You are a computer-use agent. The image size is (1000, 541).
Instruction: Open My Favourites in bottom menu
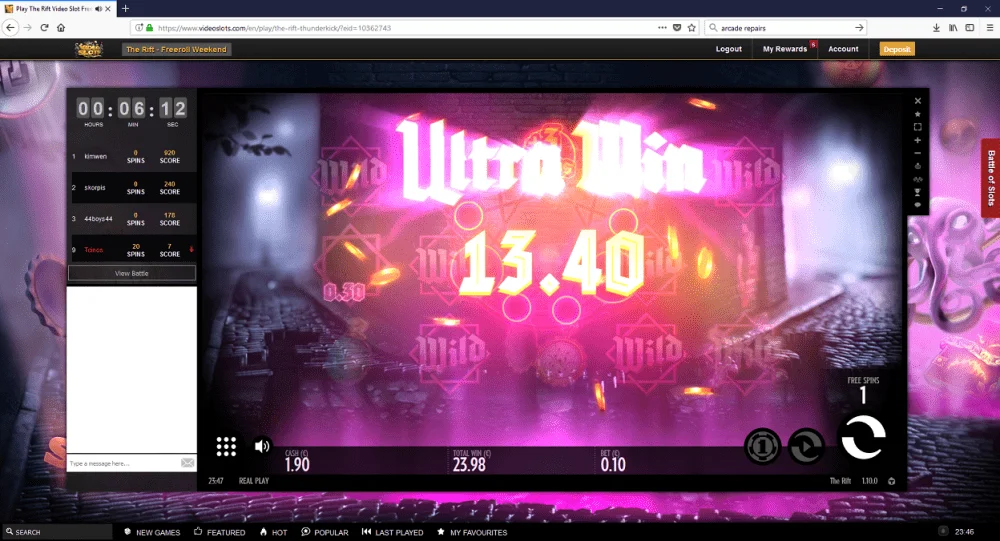(472, 532)
